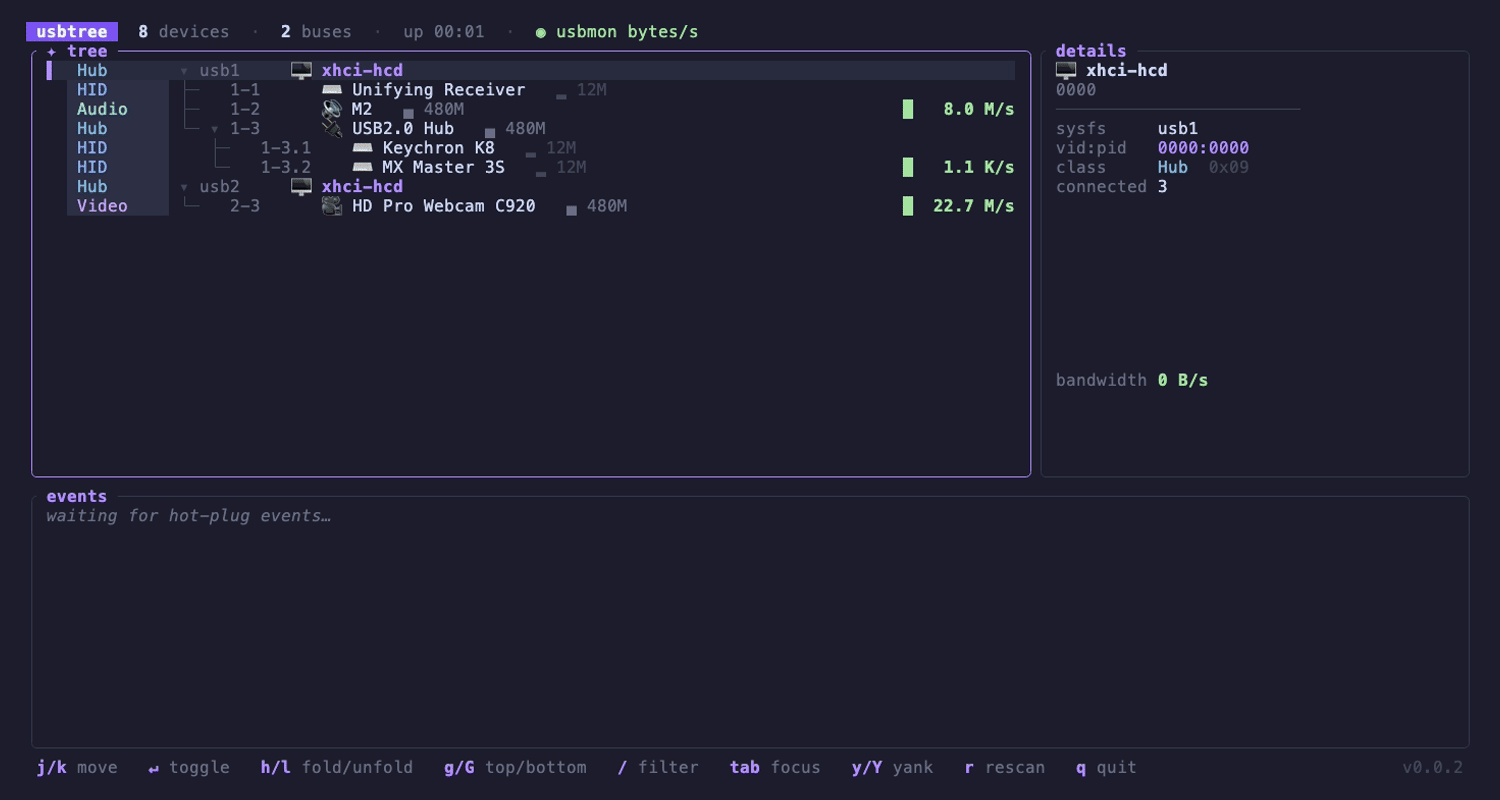
Task: Select the Unifying Receiver device row
Action: point(541,90)
